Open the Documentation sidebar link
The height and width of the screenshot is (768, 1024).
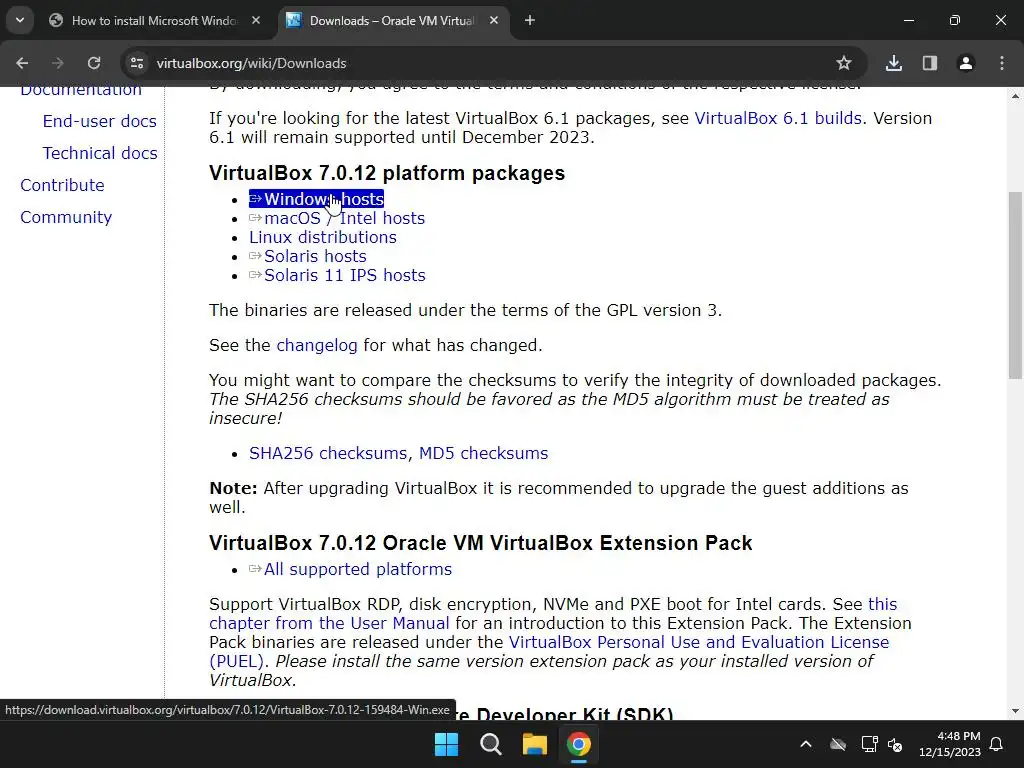(x=81, y=91)
